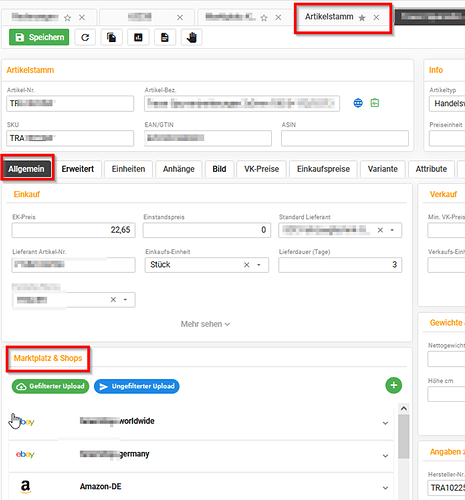The image size is (465, 500).
Task: Open the Einkaufs-Einheit dropdown arrow
Action: 259,265
